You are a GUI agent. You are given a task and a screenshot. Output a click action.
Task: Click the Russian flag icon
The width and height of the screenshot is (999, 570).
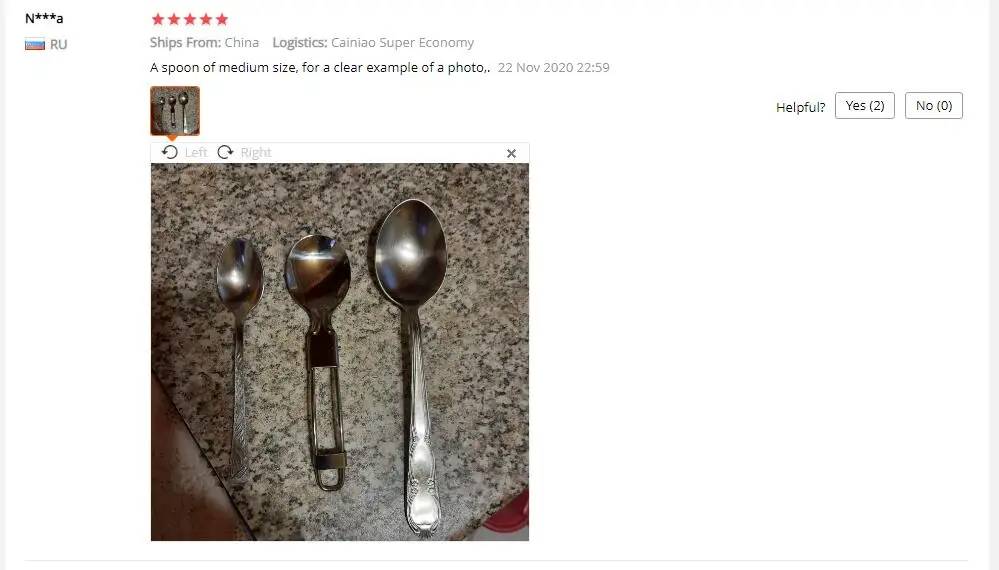pyautogui.click(x=34, y=45)
